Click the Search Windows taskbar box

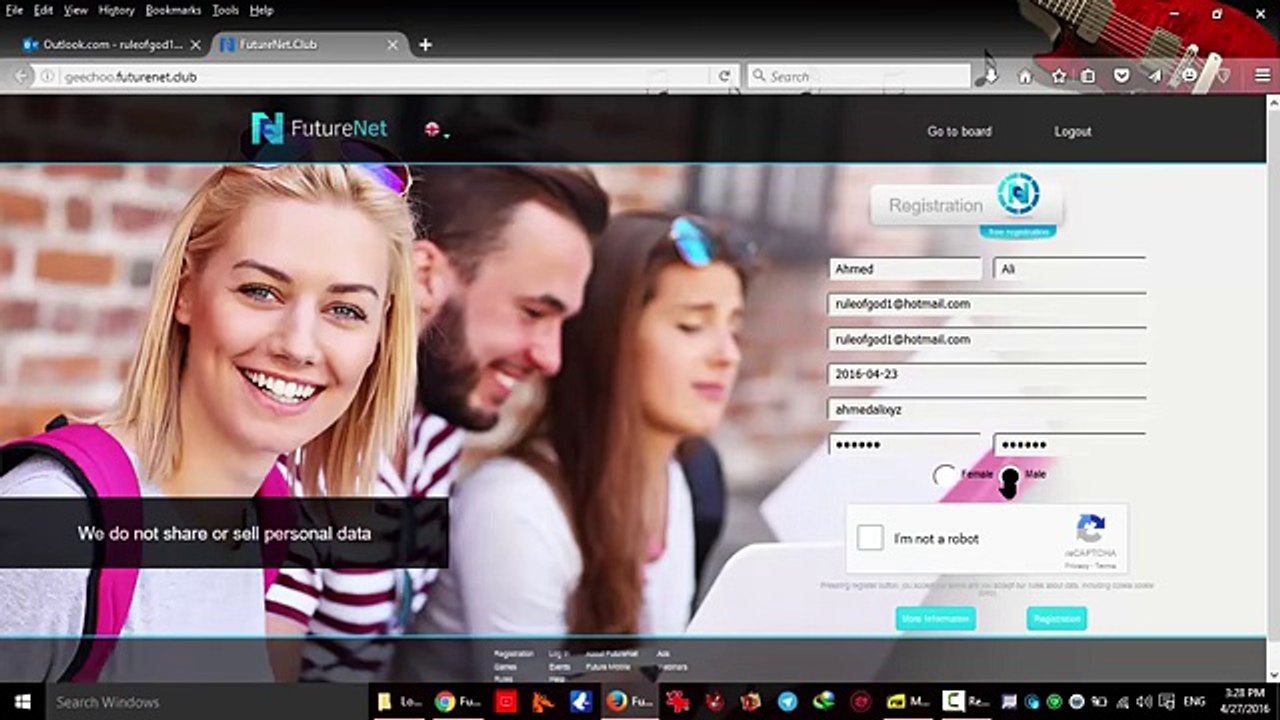coord(207,702)
